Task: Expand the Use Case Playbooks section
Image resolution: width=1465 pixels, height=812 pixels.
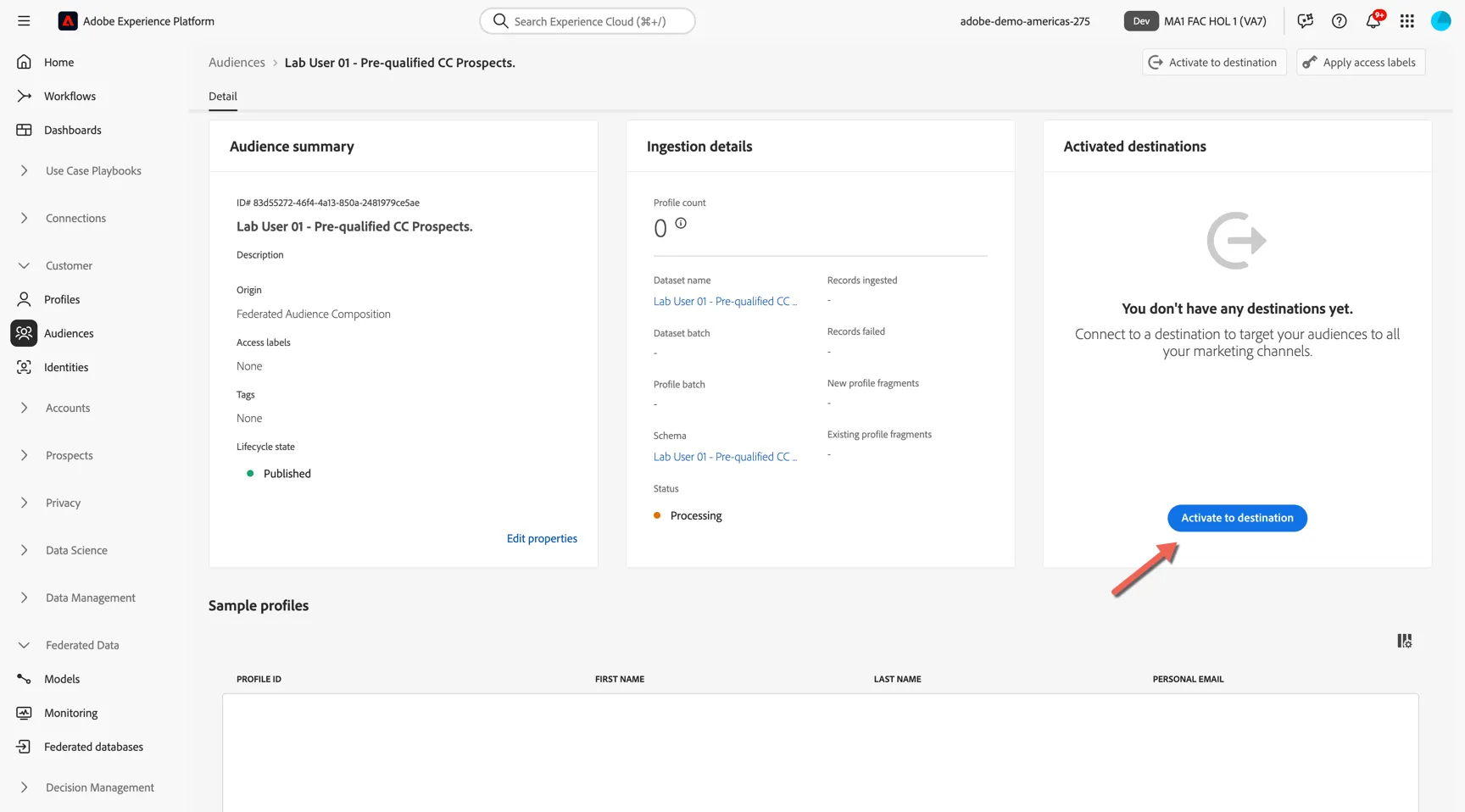Action: click(24, 170)
